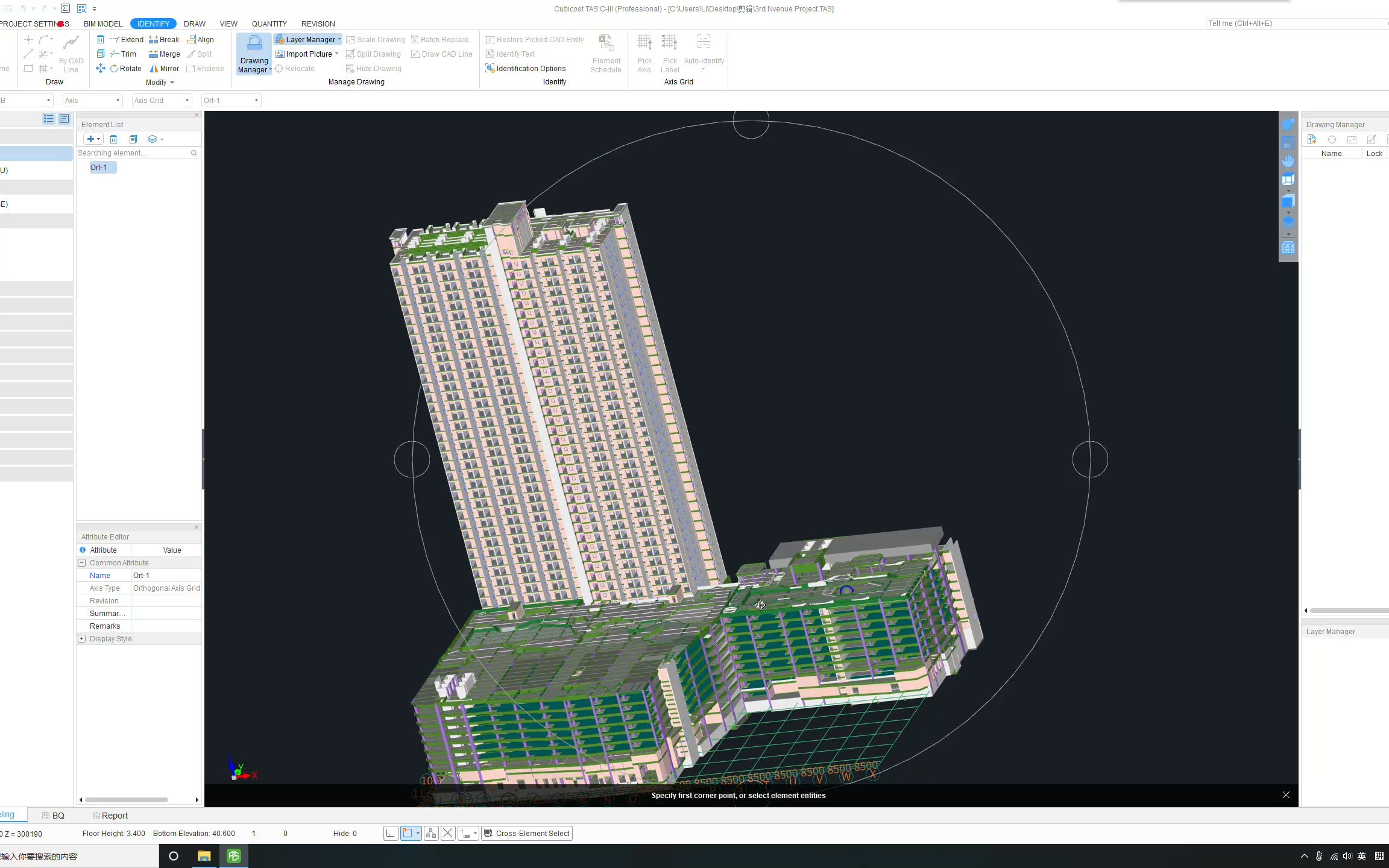Screen dimensions: 1389x868
Task: Toggle the X snap button in status bar
Action: [x=448, y=834]
